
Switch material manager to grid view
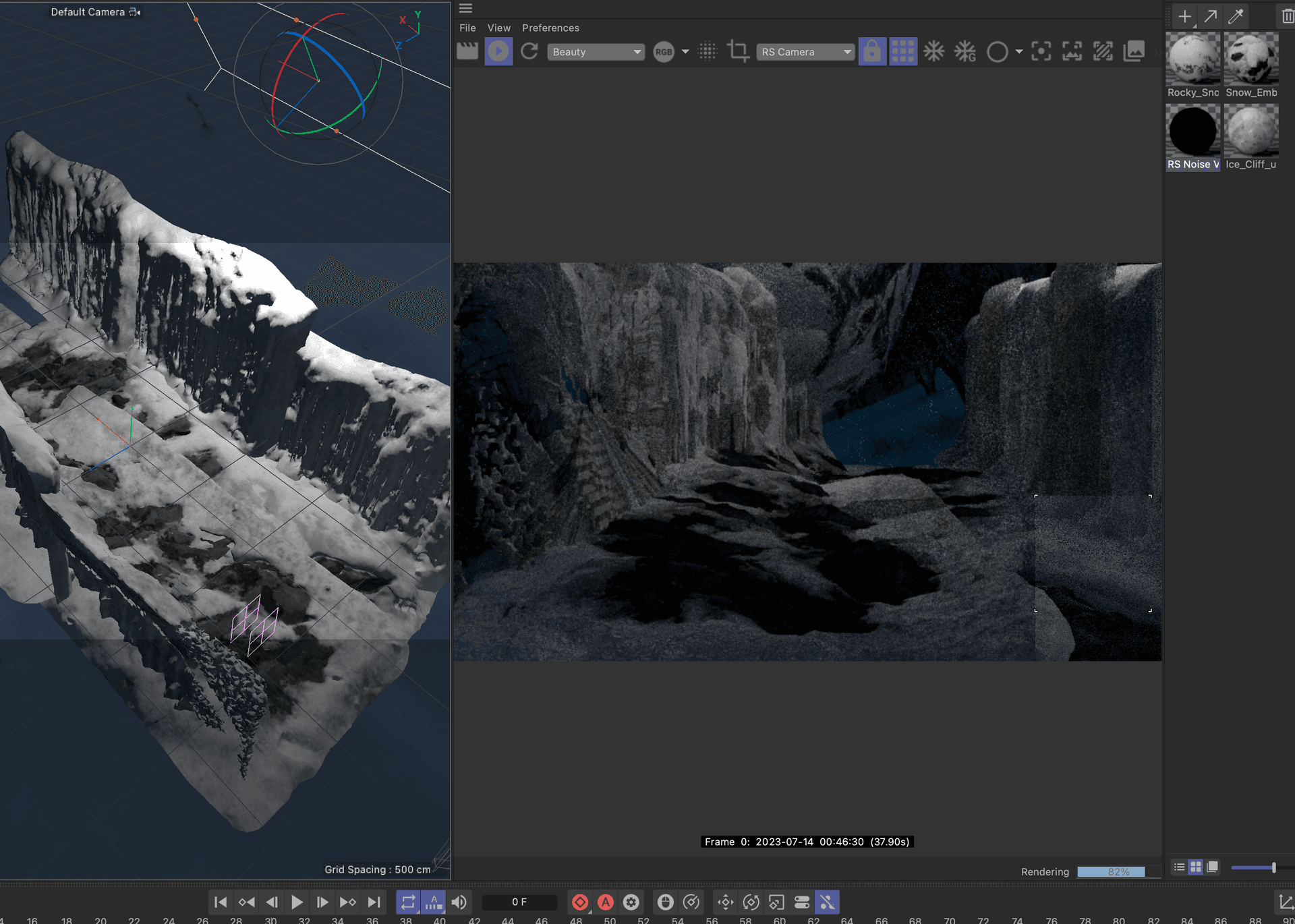[x=1196, y=867]
